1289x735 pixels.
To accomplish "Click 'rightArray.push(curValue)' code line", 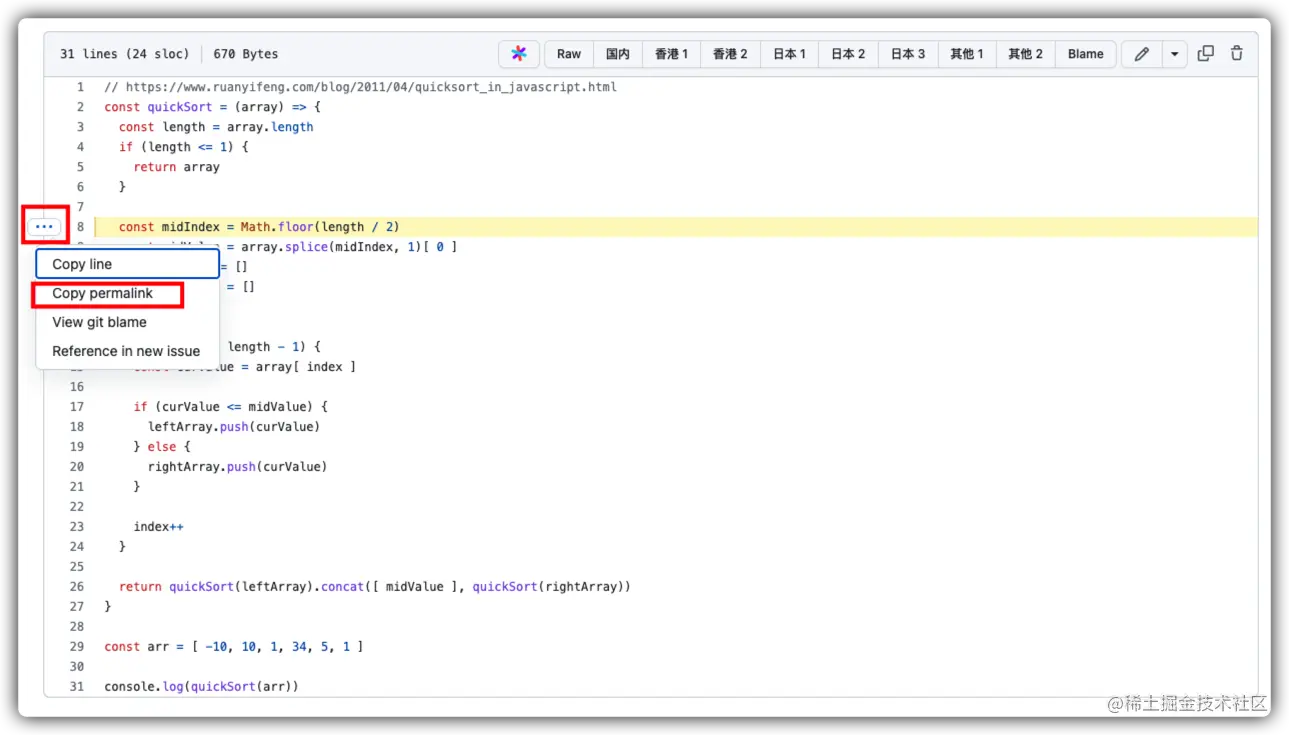I will [238, 467].
